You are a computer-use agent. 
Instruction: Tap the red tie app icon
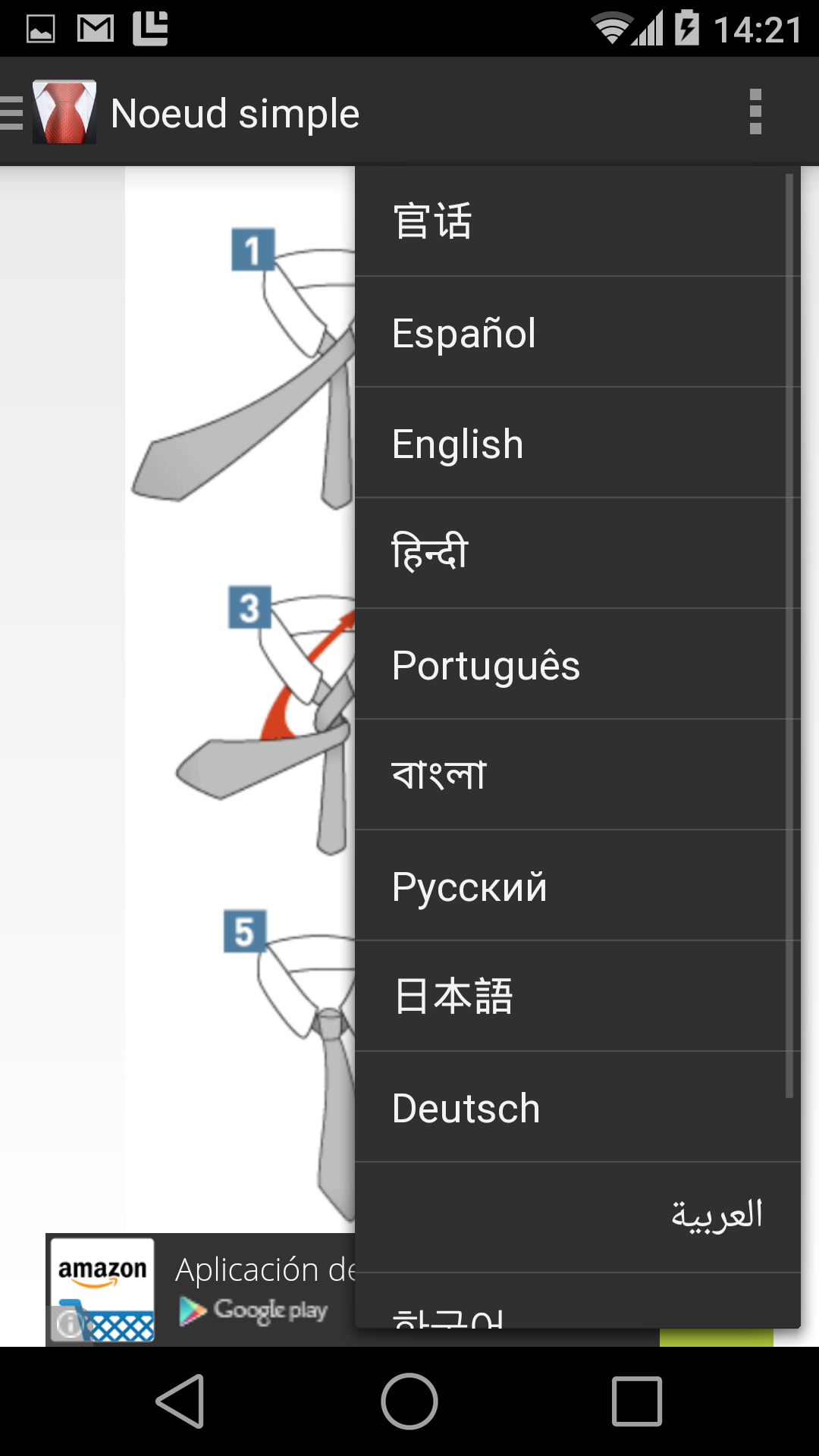pos(64,112)
